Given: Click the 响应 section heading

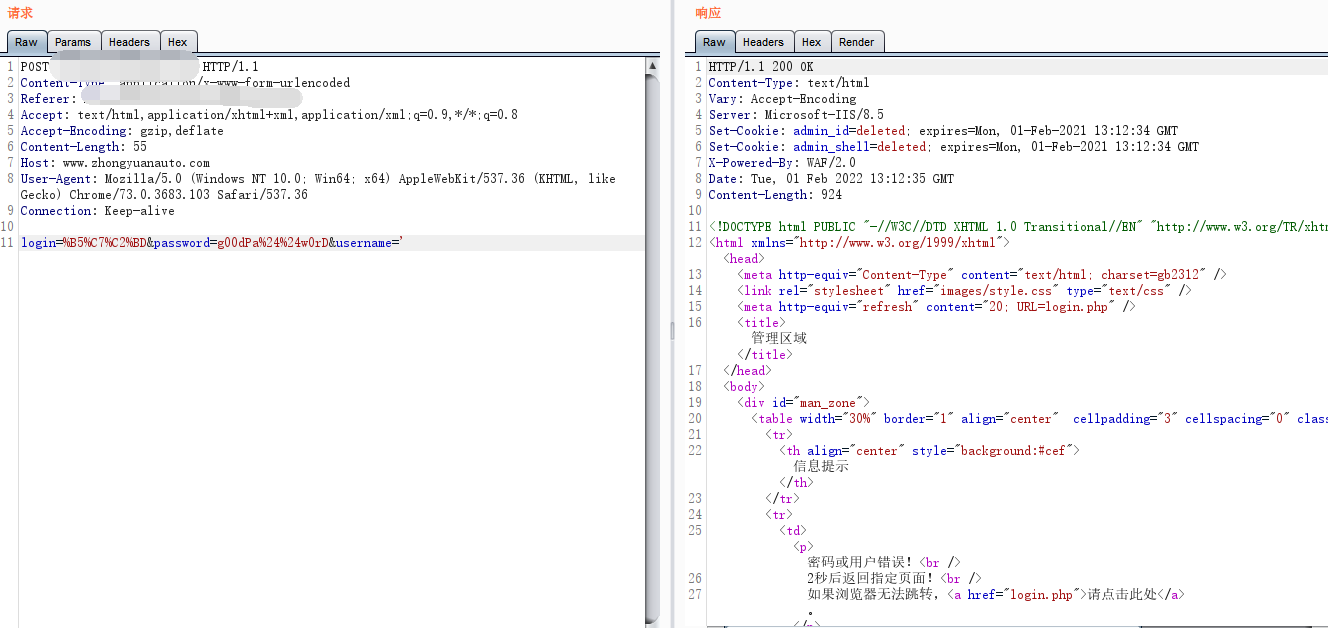Looking at the screenshot, I should (708, 13).
